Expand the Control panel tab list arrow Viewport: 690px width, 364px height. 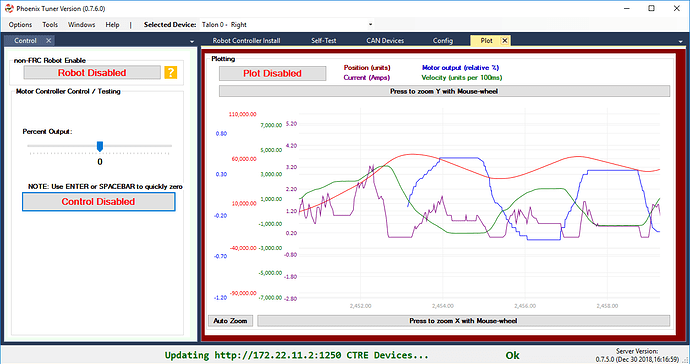pyautogui.click(x=192, y=41)
